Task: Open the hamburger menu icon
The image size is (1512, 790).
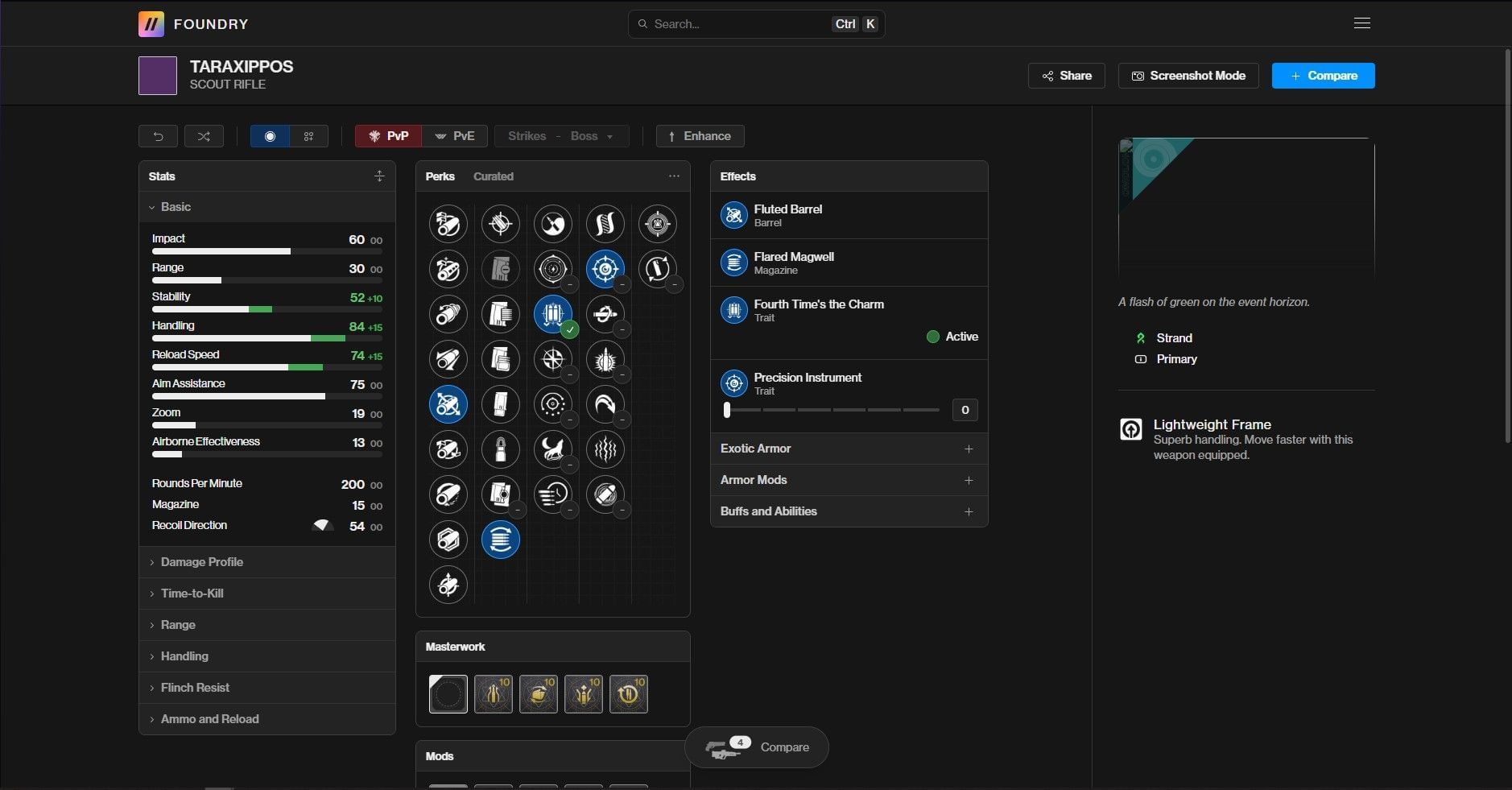Action: click(x=1361, y=23)
